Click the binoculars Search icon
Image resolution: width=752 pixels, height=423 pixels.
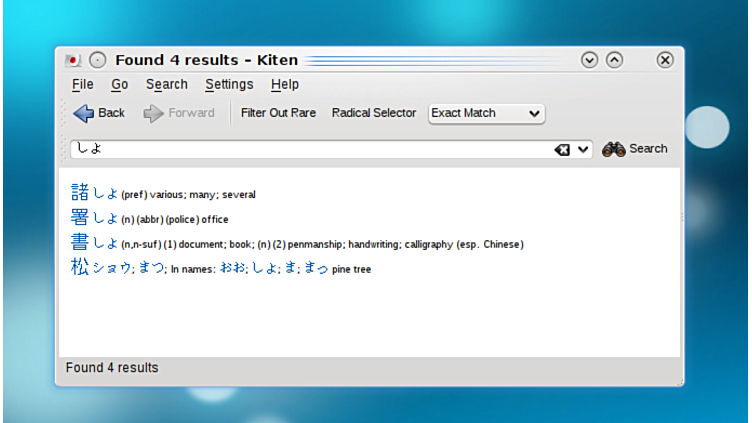[x=613, y=149]
